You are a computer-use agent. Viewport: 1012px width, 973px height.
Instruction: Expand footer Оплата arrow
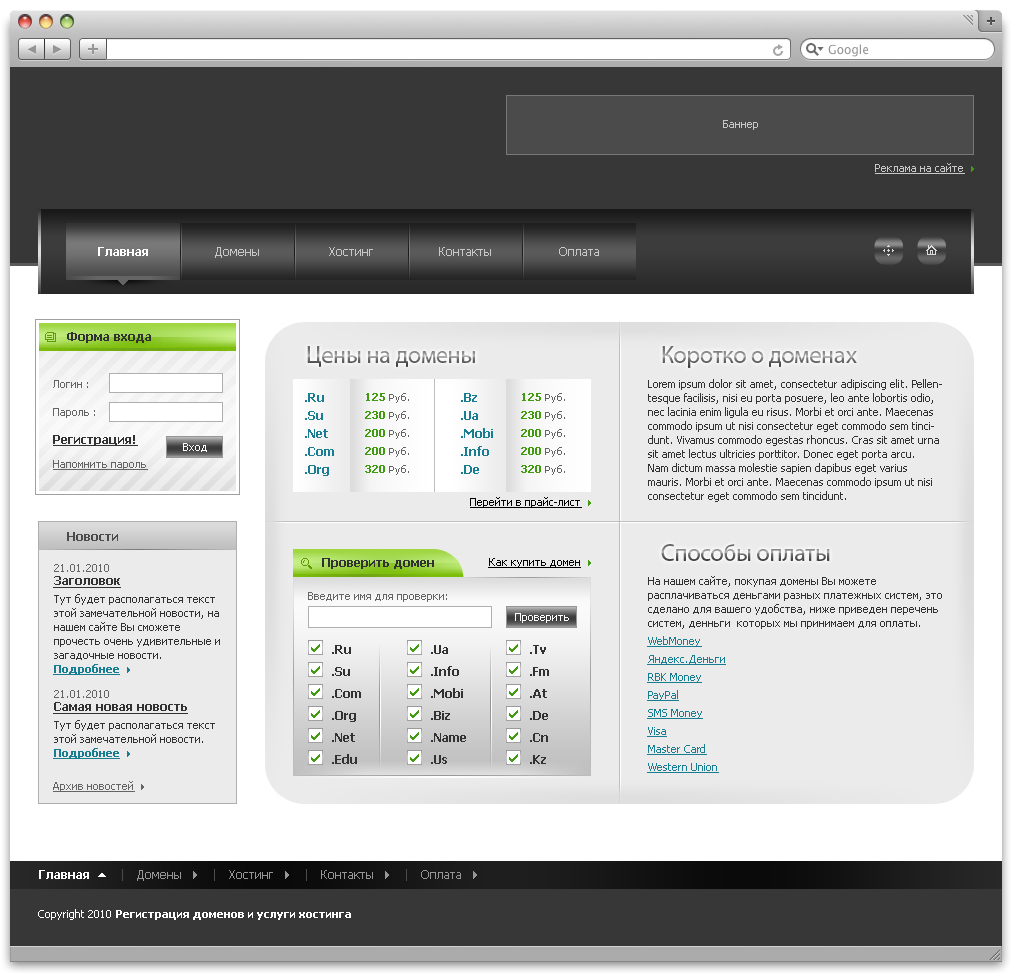click(x=475, y=876)
